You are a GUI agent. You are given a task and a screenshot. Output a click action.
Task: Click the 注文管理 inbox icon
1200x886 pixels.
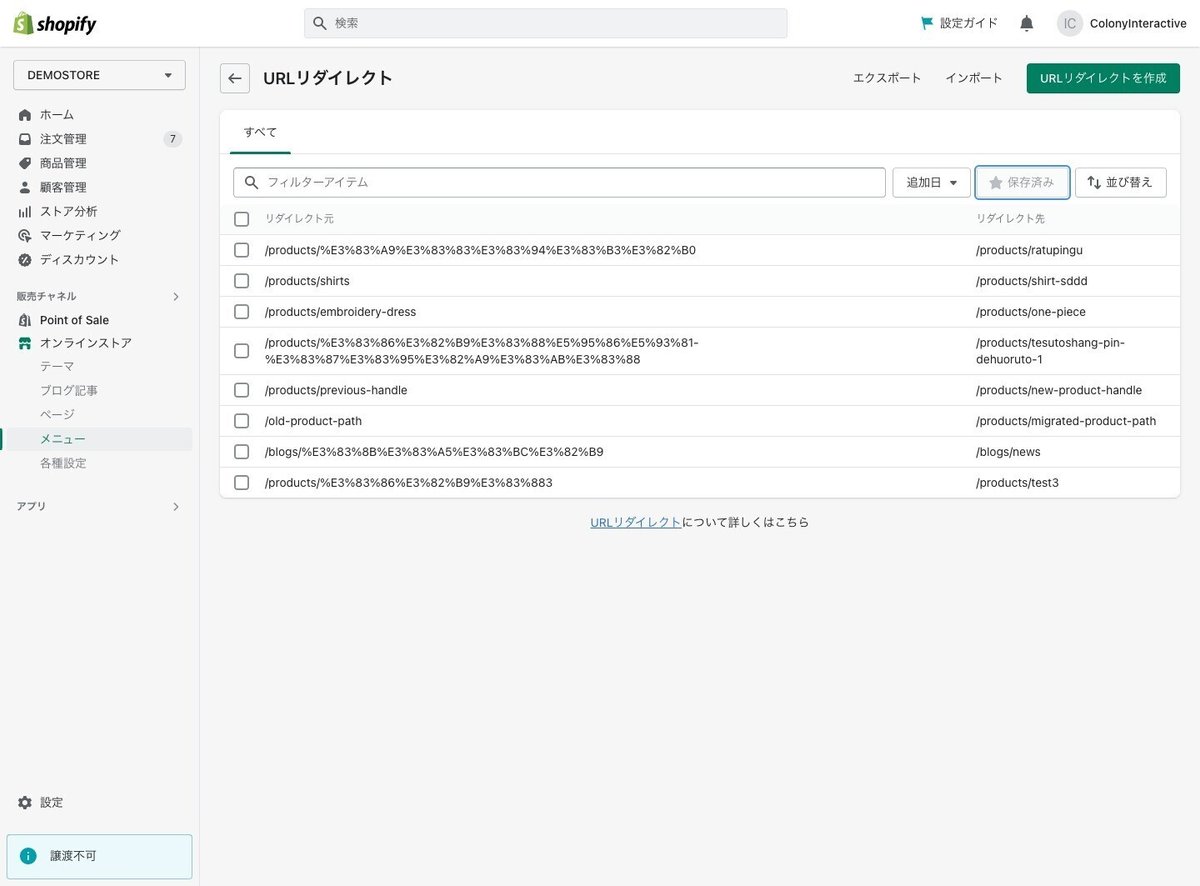click(25, 139)
